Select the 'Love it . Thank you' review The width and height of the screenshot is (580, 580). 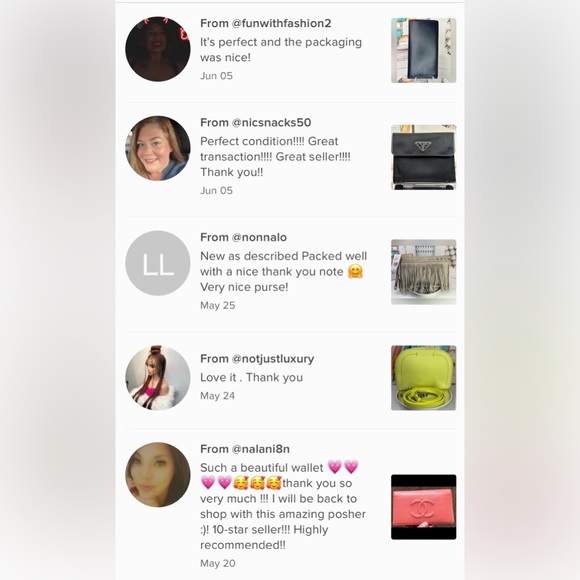(x=252, y=377)
